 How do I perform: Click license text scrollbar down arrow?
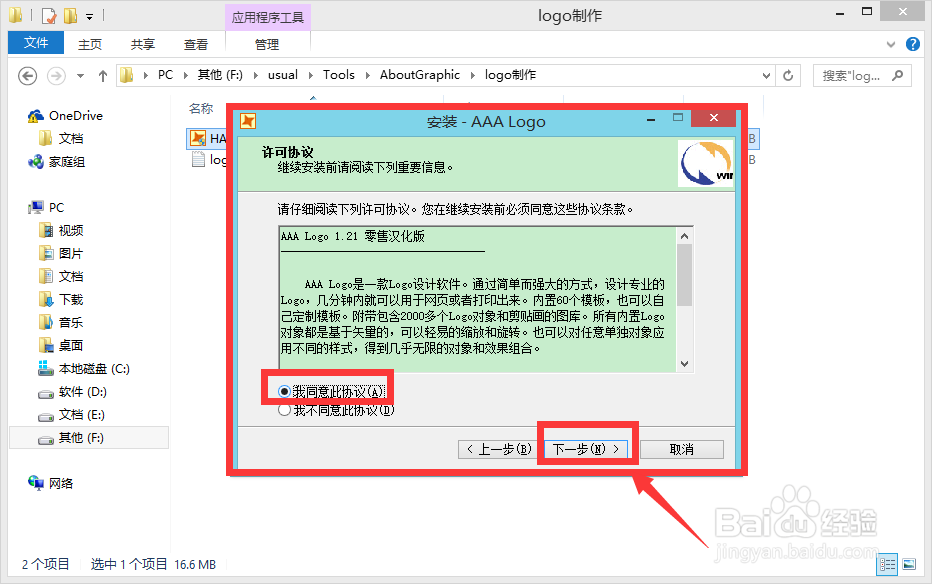pos(685,364)
